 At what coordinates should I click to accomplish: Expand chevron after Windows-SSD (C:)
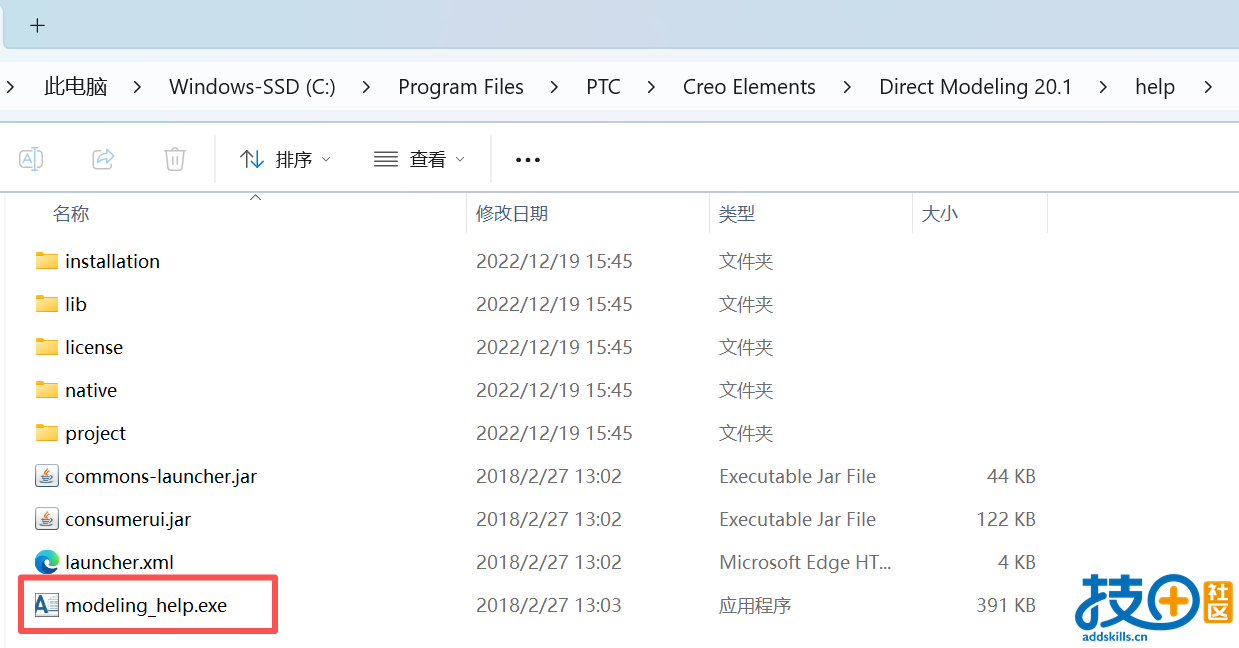point(366,87)
